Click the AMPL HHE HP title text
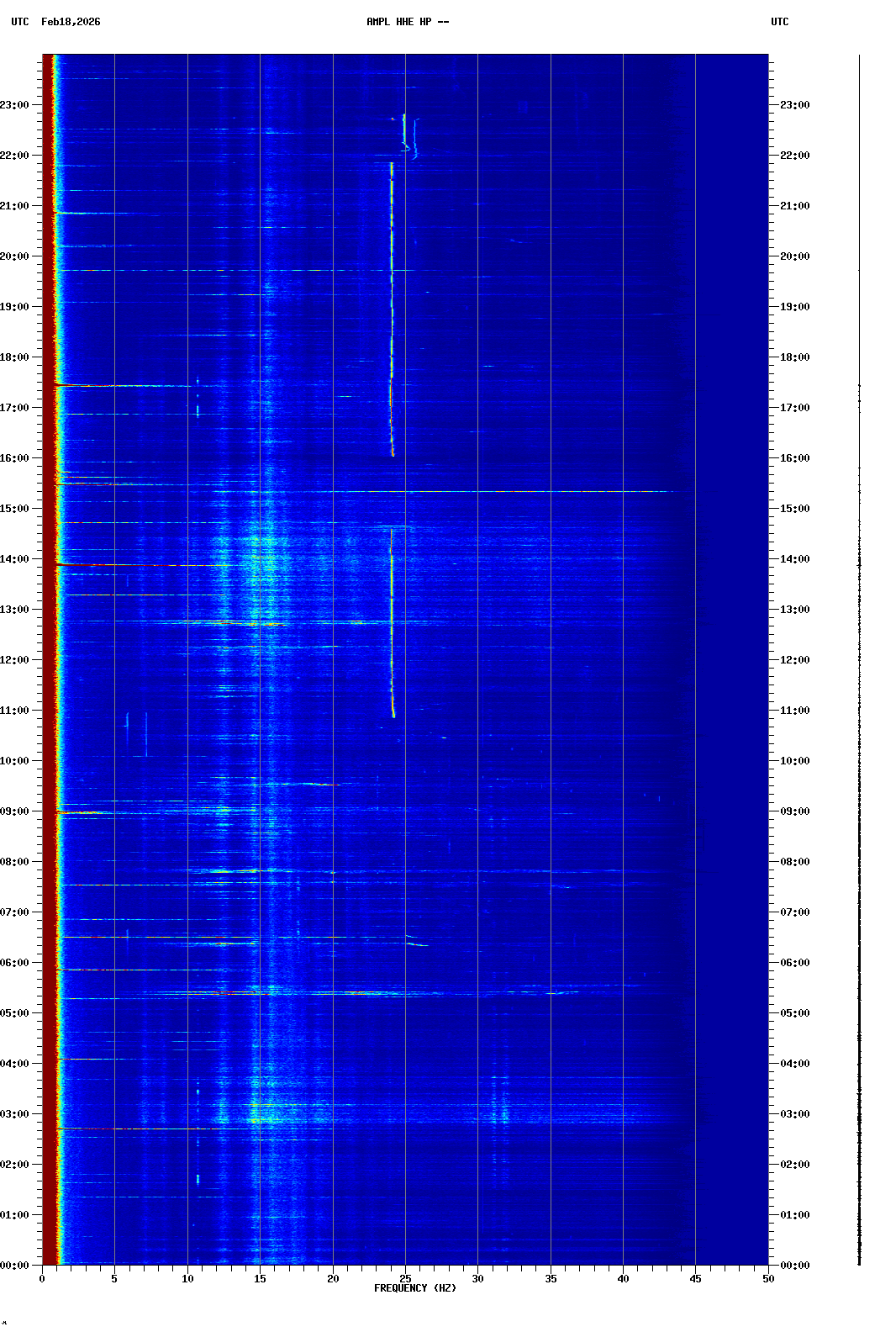 click(x=408, y=22)
